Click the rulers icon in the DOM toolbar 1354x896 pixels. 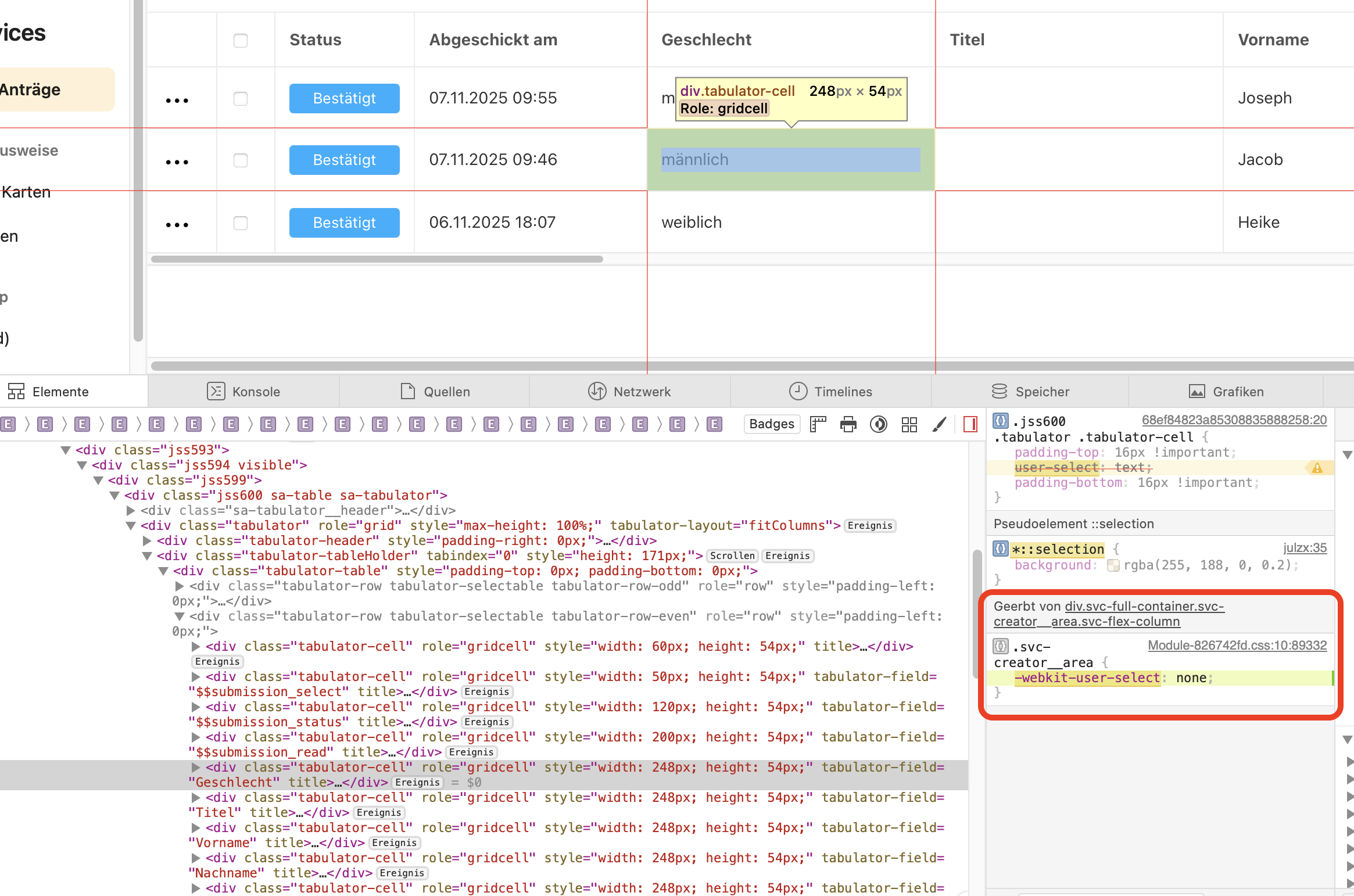click(x=818, y=424)
